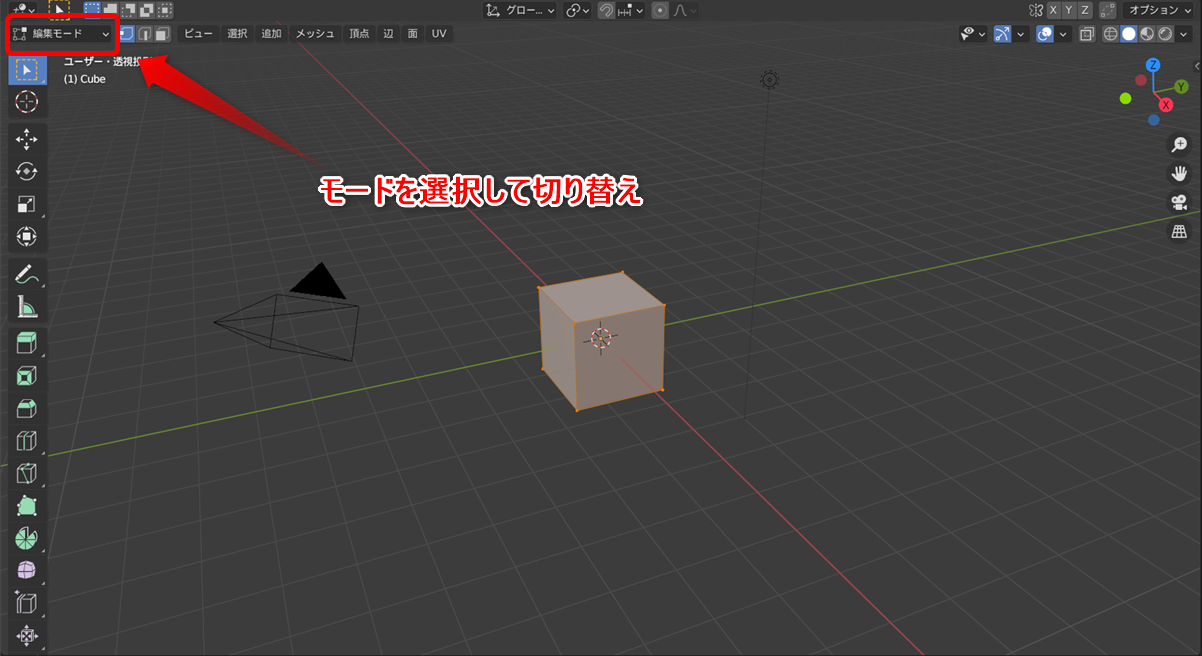The width and height of the screenshot is (1202, 656).
Task: Select the Loop Cut tool
Action: coord(27,441)
